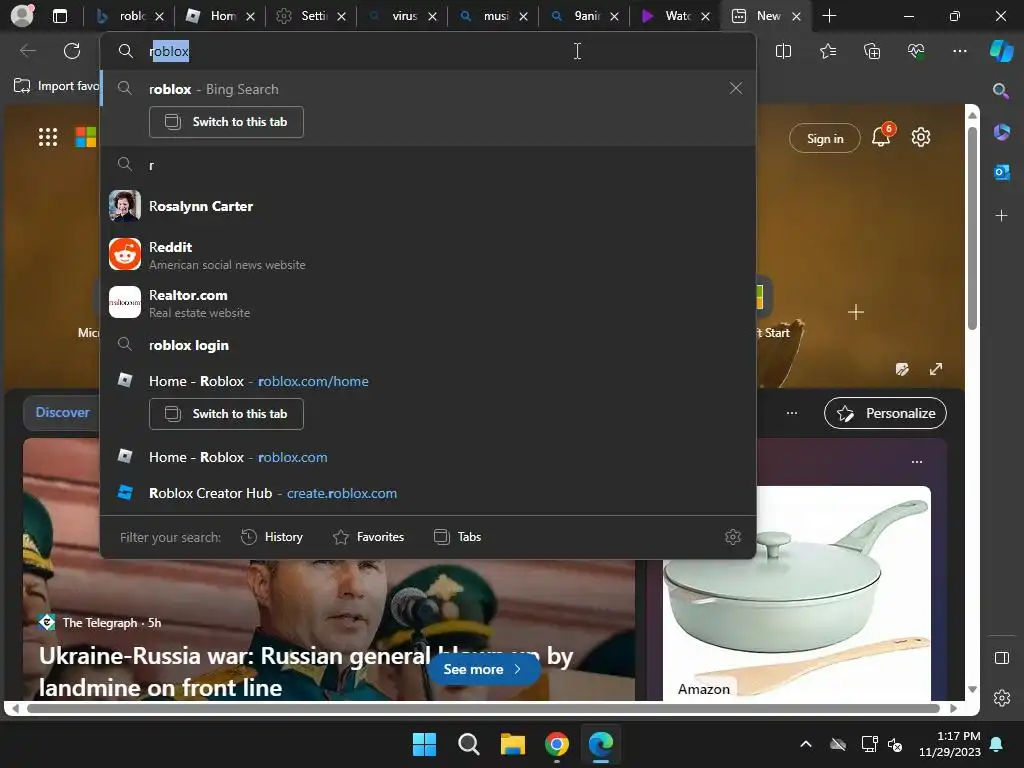Open Settings and more ellipsis menu
The width and height of the screenshot is (1024, 768).
(x=959, y=51)
